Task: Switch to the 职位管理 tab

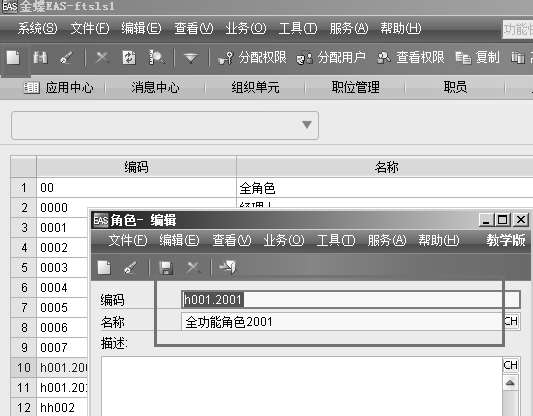Action: point(356,87)
